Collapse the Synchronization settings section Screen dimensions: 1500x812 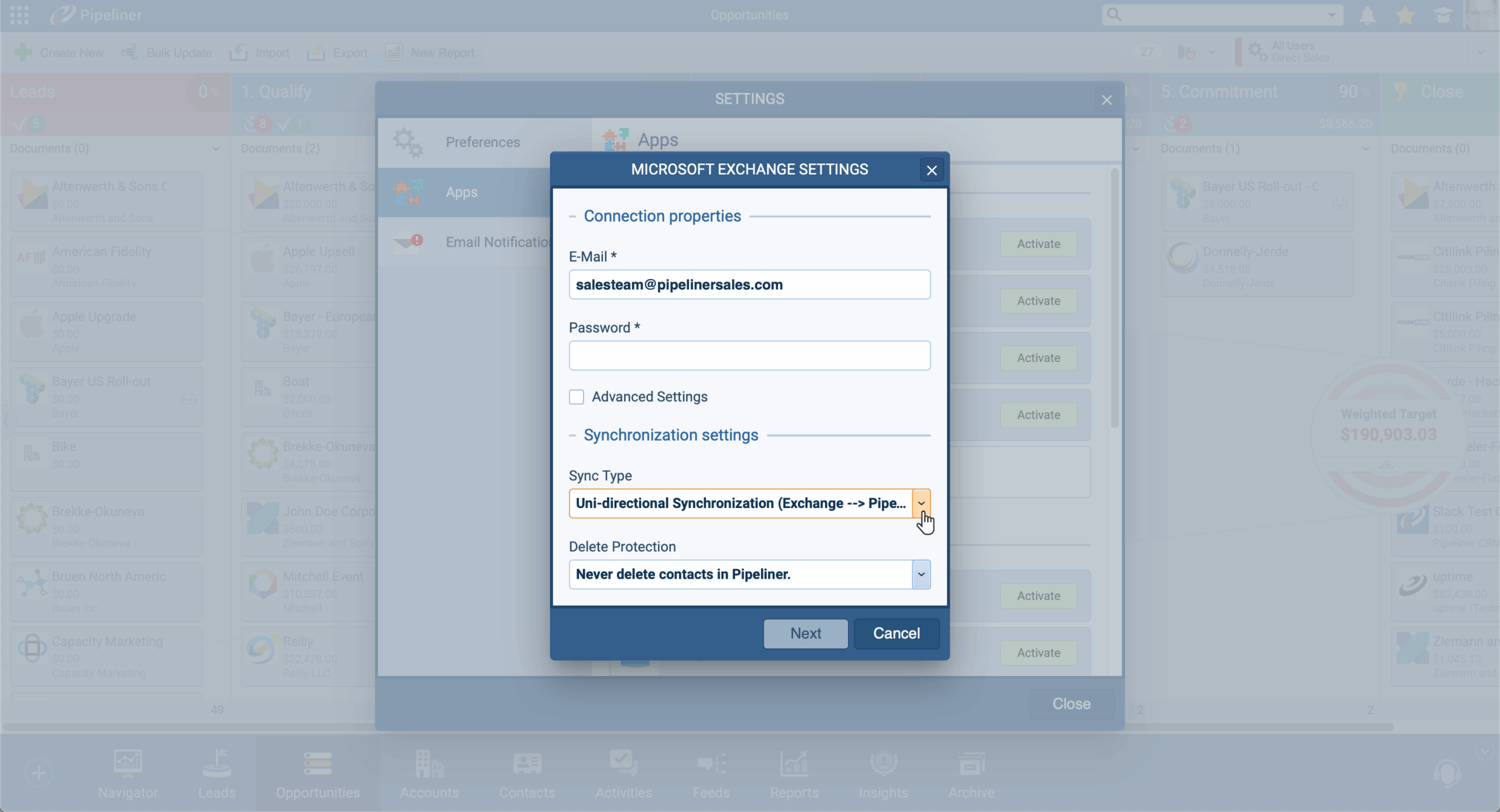(x=572, y=435)
